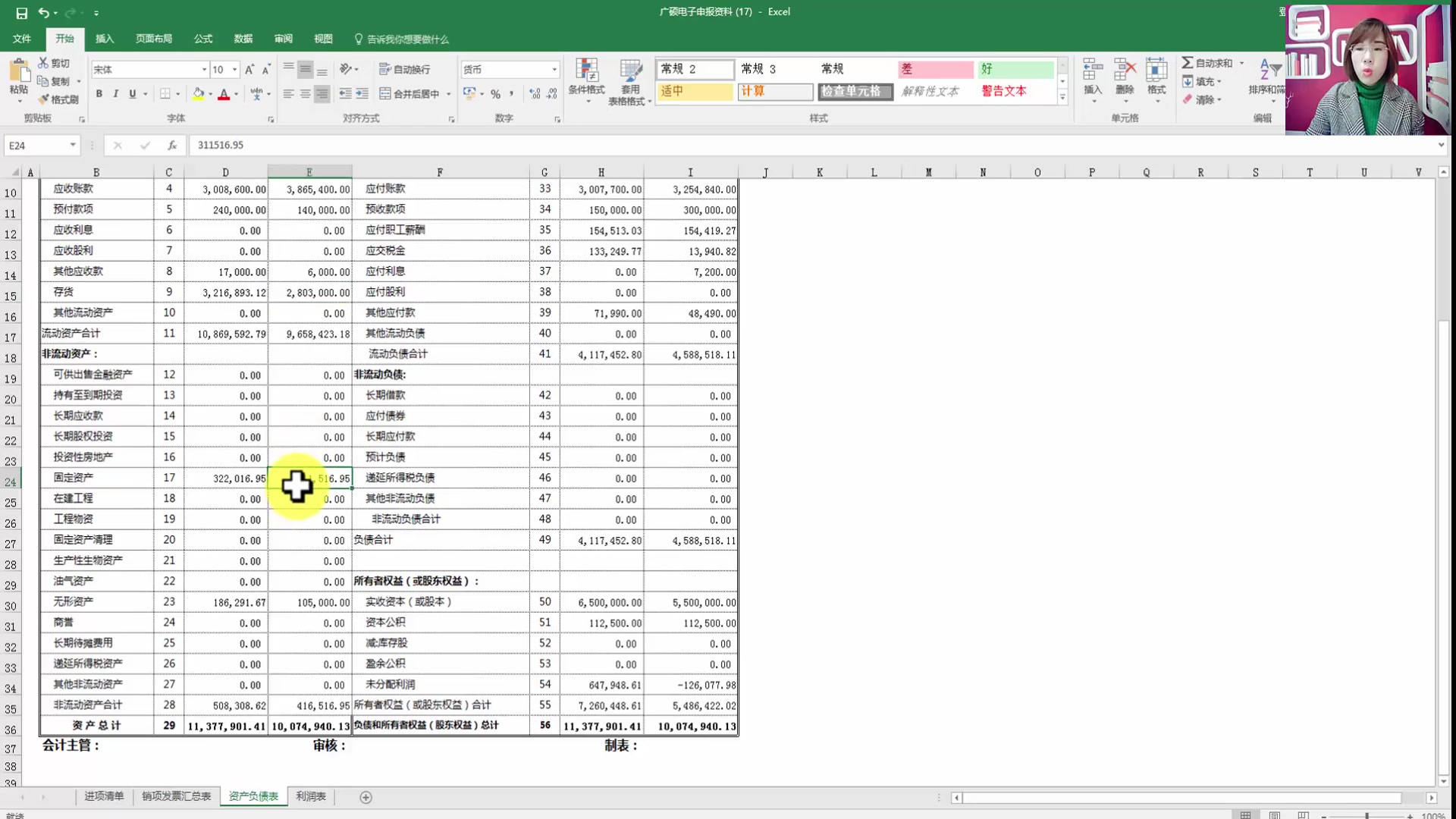Select the red font color swatch
This screenshot has width=1456, height=819.
tap(225, 94)
